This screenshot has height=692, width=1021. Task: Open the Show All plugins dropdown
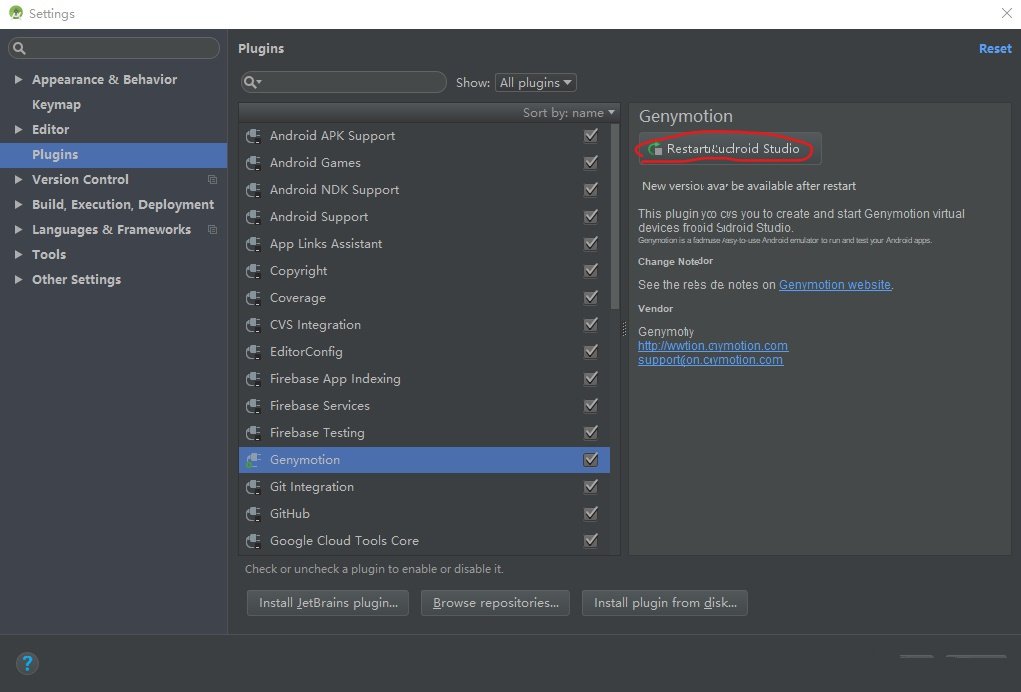(x=535, y=83)
